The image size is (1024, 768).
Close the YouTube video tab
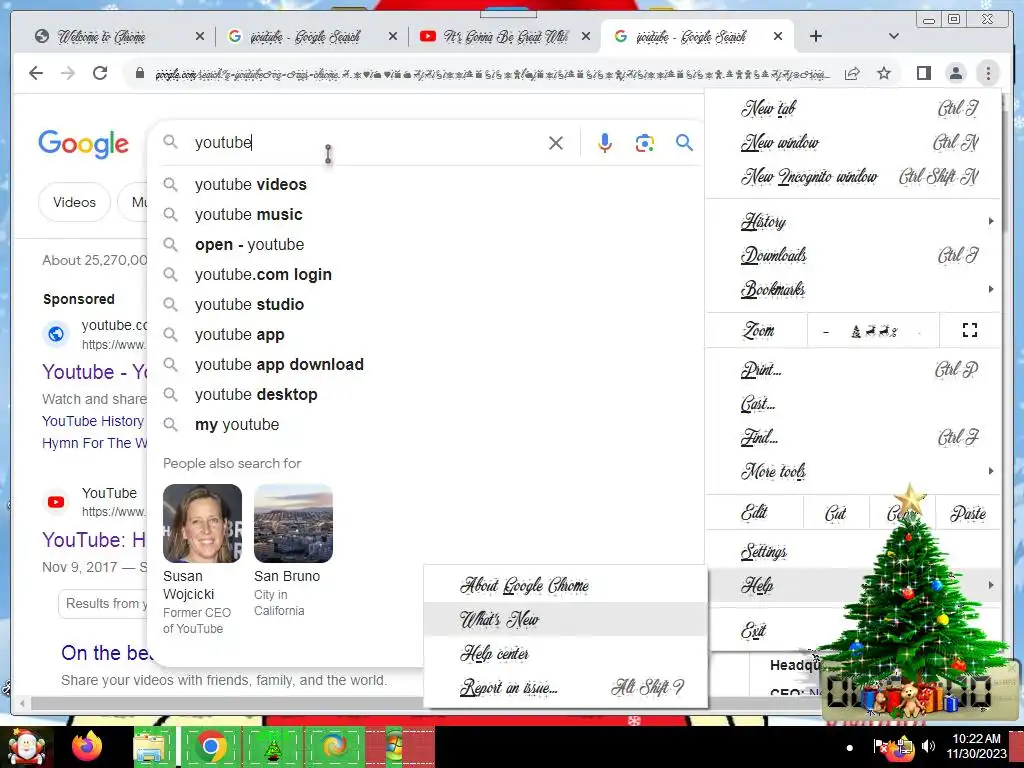click(586, 37)
